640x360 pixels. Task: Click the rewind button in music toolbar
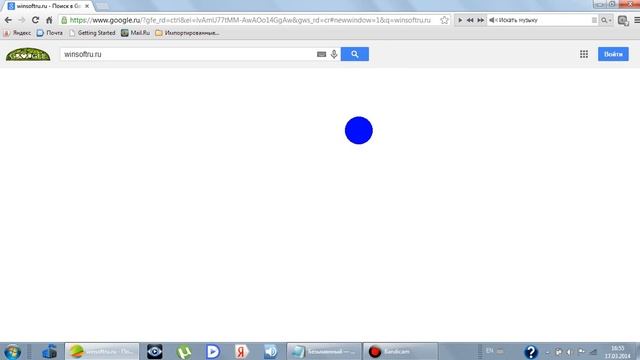point(470,20)
